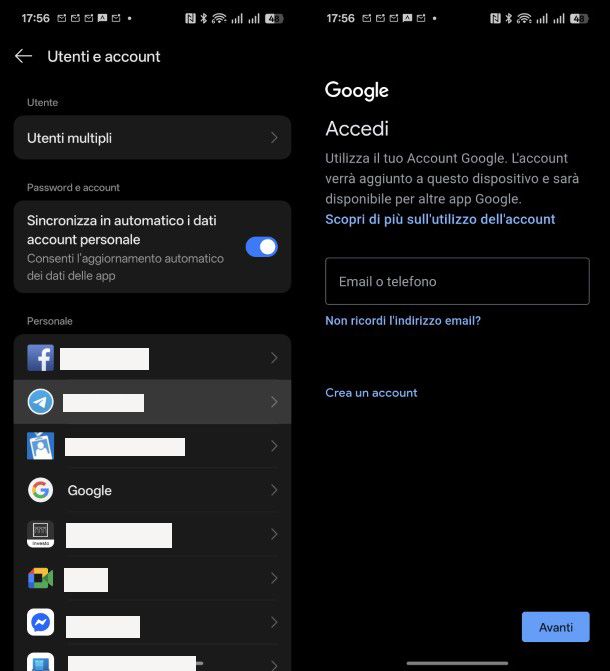Expand the Google row chevron
The width and height of the screenshot is (610, 671).
click(x=274, y=490)
